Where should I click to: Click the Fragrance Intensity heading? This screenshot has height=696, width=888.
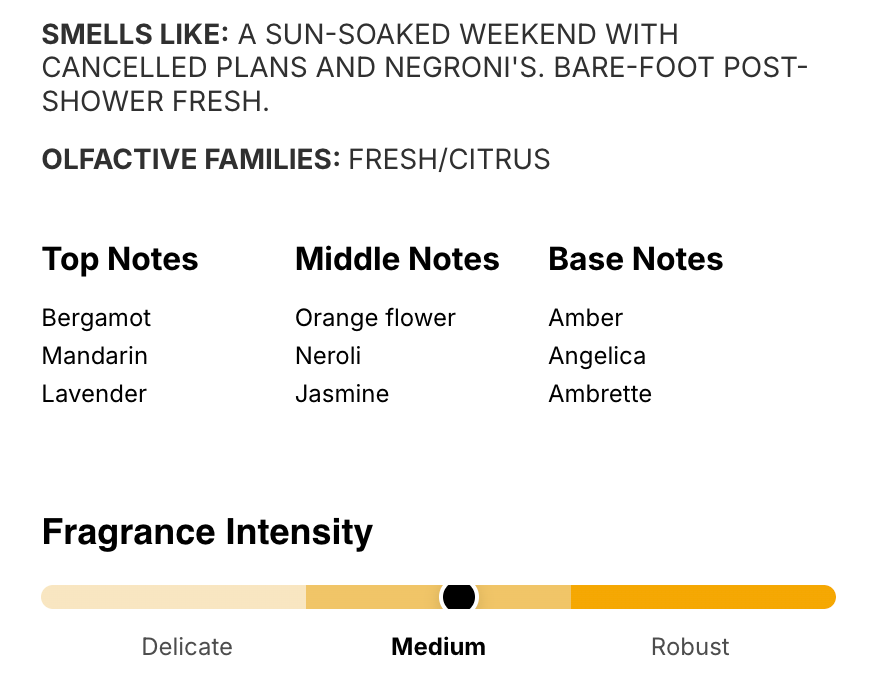tap(207, 532)
